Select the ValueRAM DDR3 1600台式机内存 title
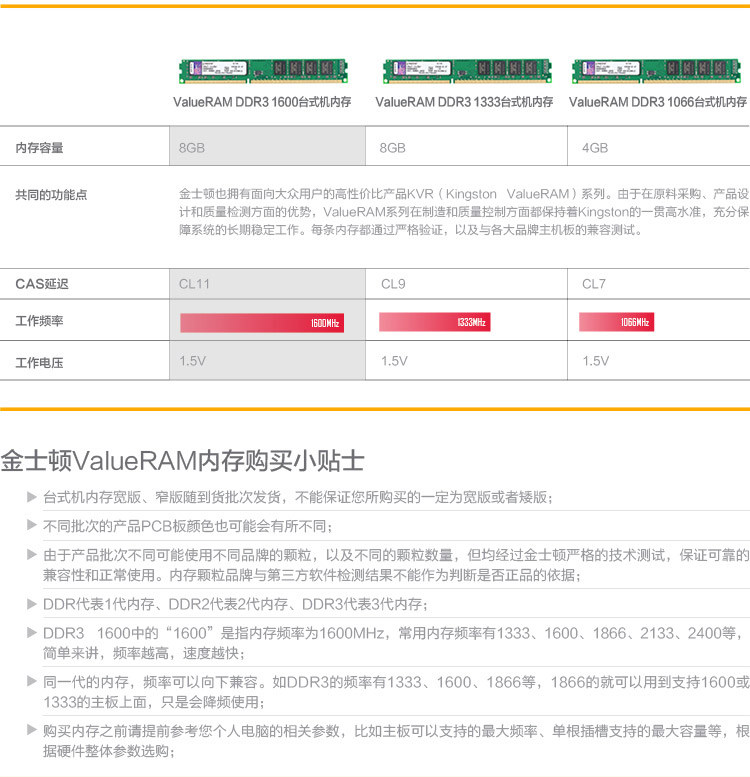750x777 pixels. [x=262, y=102]
